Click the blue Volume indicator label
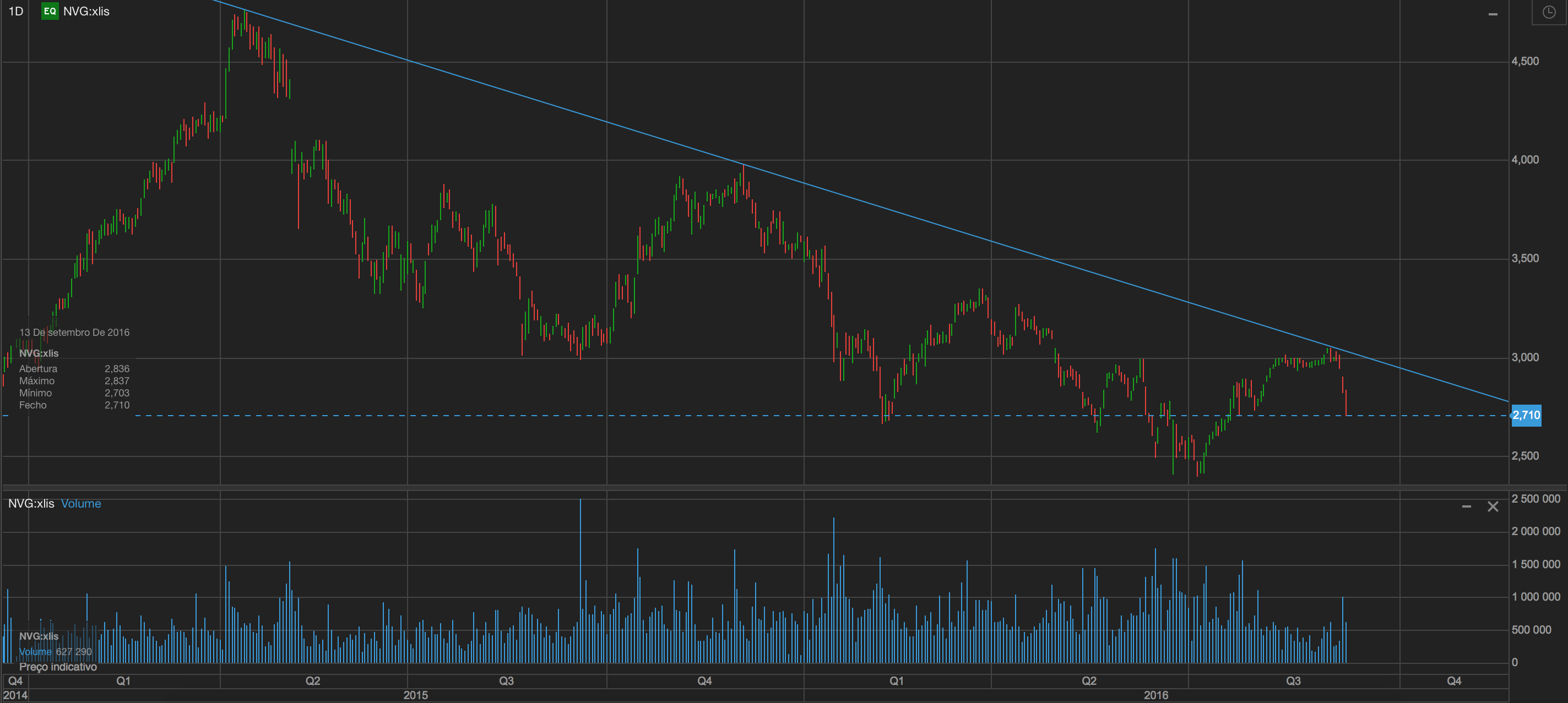The width and height of the screenshot is (1568, 703). 81,503
